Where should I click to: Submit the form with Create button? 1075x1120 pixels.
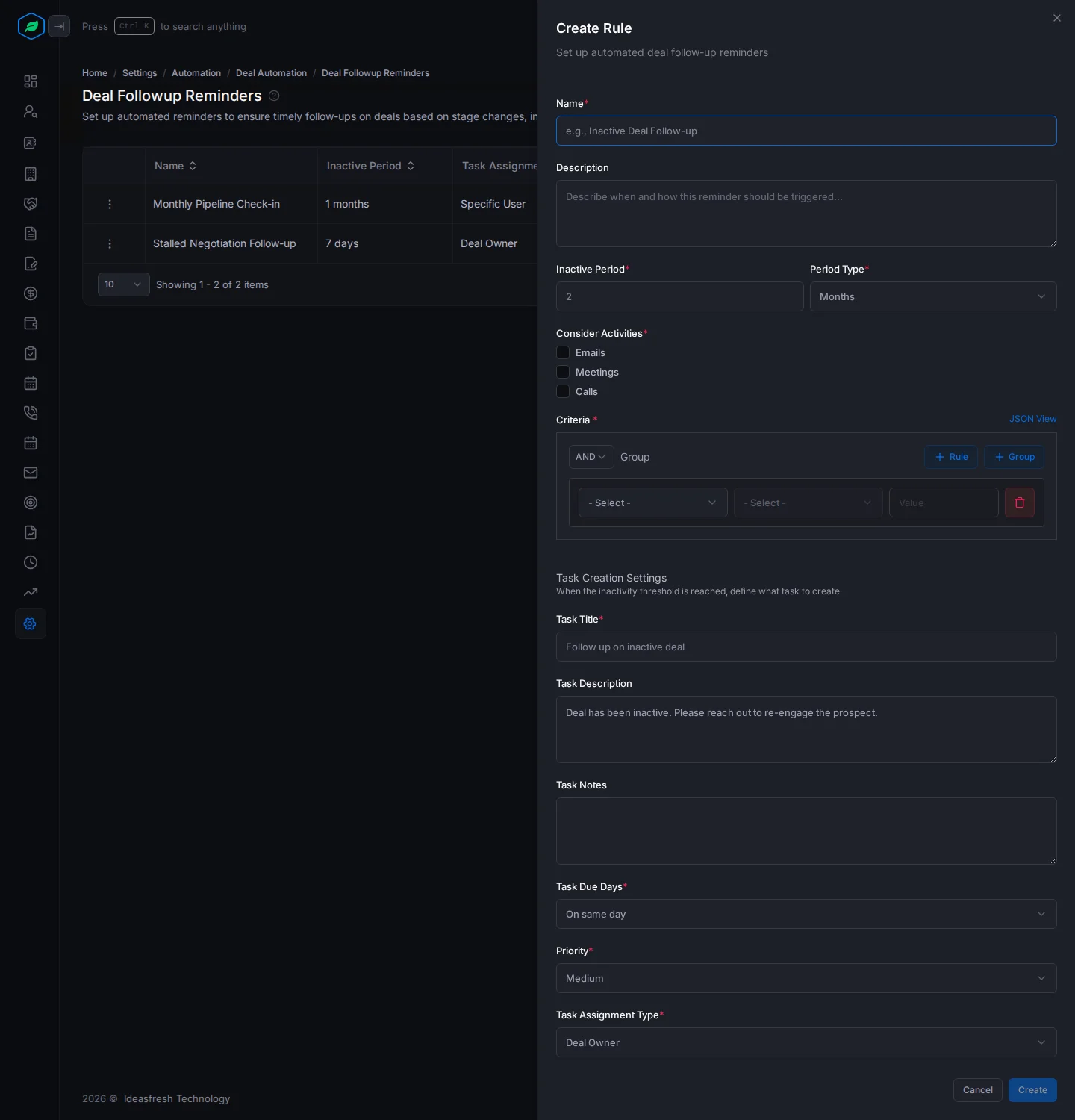pos(1032,1090)
